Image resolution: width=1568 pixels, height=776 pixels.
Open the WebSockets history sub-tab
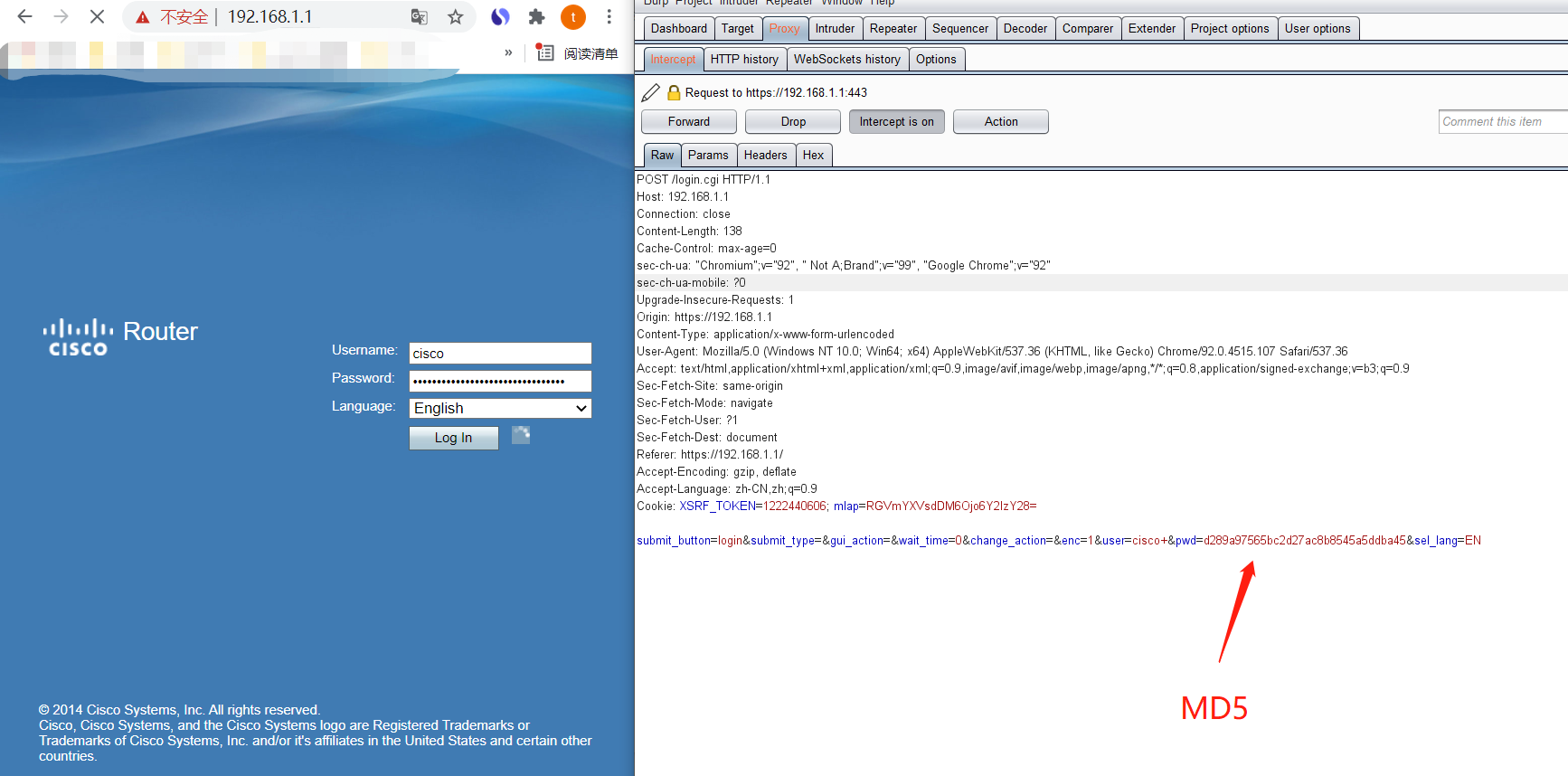[x=847, y=59]
